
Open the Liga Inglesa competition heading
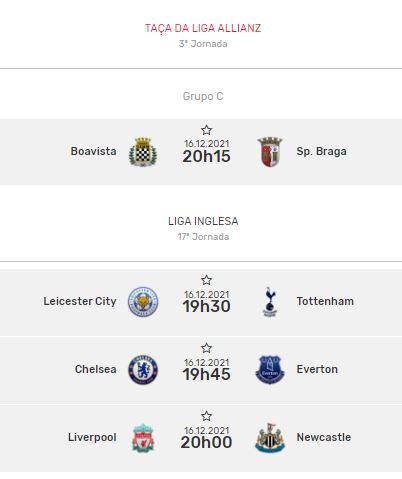203,221
